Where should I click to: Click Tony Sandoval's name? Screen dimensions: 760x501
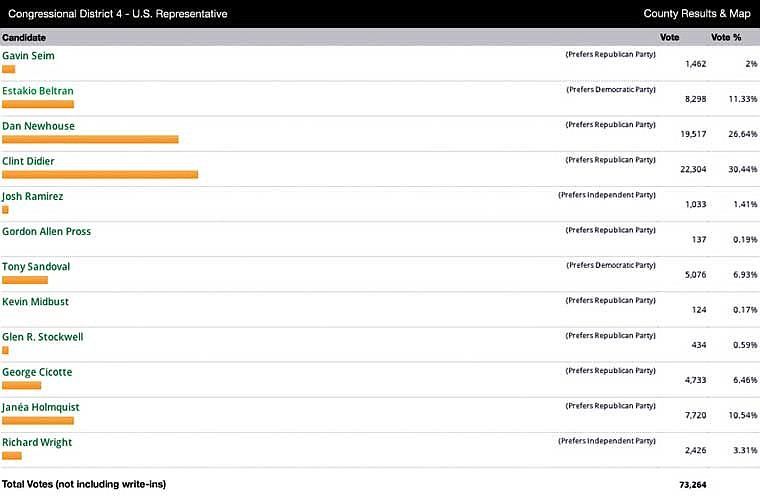point(36,267)
